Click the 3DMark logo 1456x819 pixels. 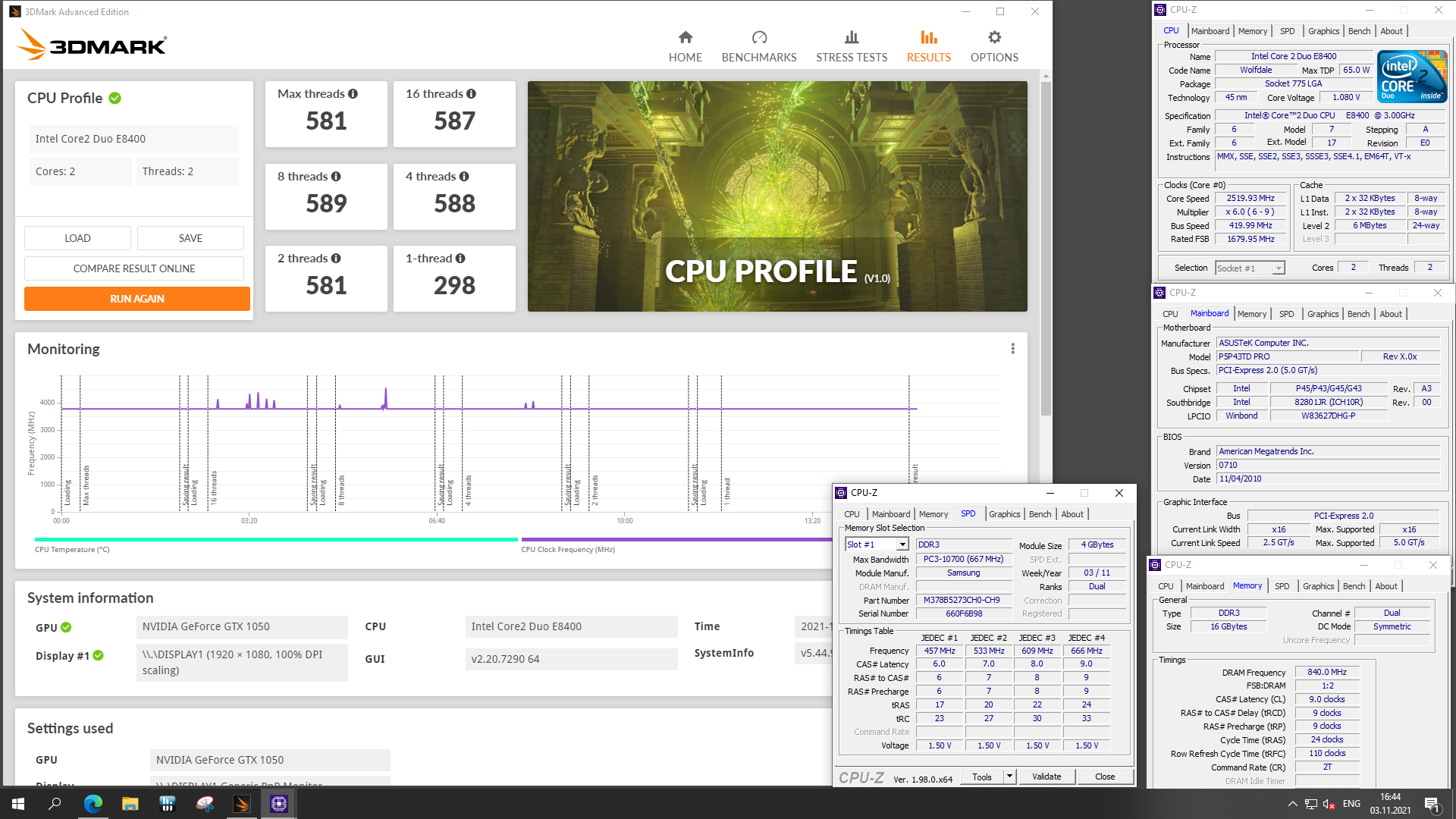92,45
